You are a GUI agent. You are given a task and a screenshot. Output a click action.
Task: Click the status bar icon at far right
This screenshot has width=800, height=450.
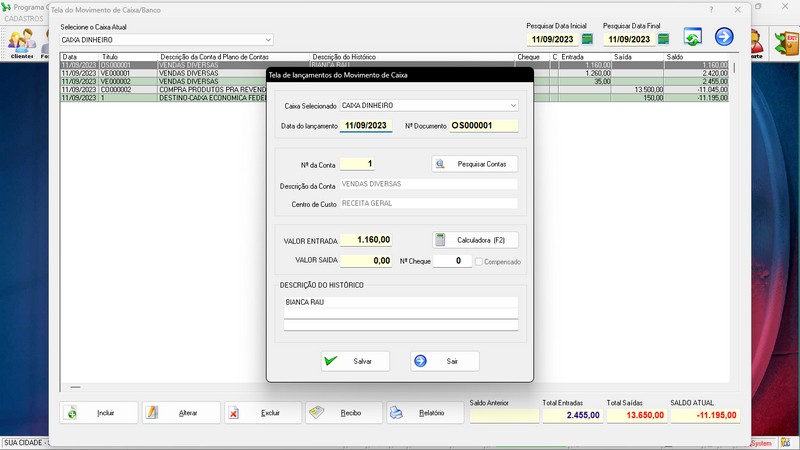pos(786,443)
